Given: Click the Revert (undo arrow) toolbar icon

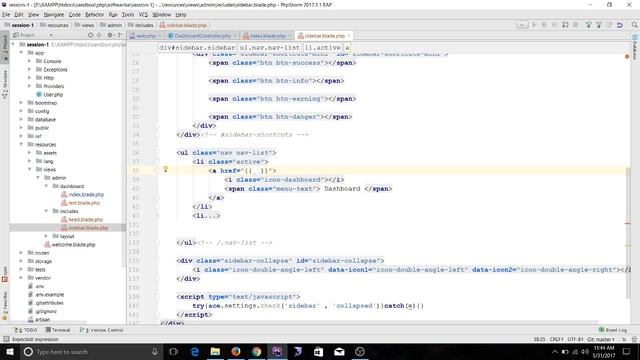Looking at the screenshot, I should tap(620, 25).
